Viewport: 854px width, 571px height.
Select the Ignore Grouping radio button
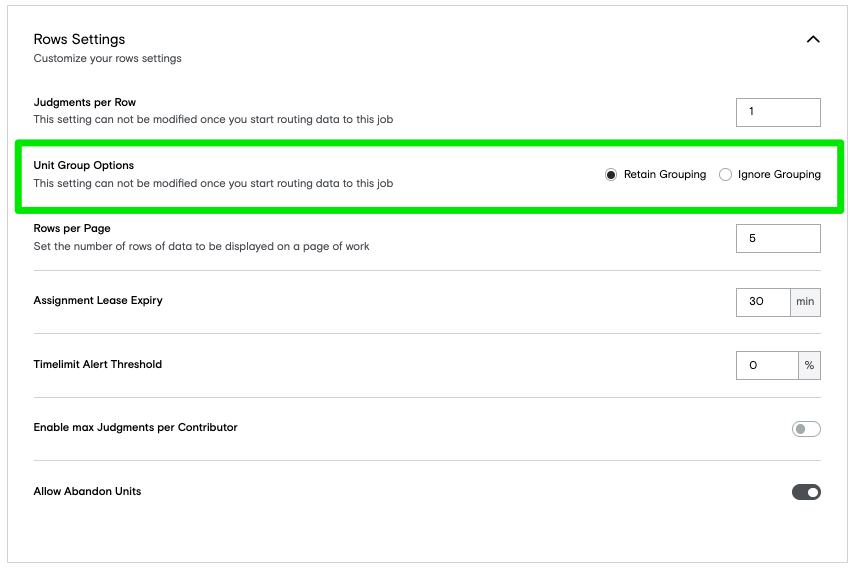(x=725, y=175)
